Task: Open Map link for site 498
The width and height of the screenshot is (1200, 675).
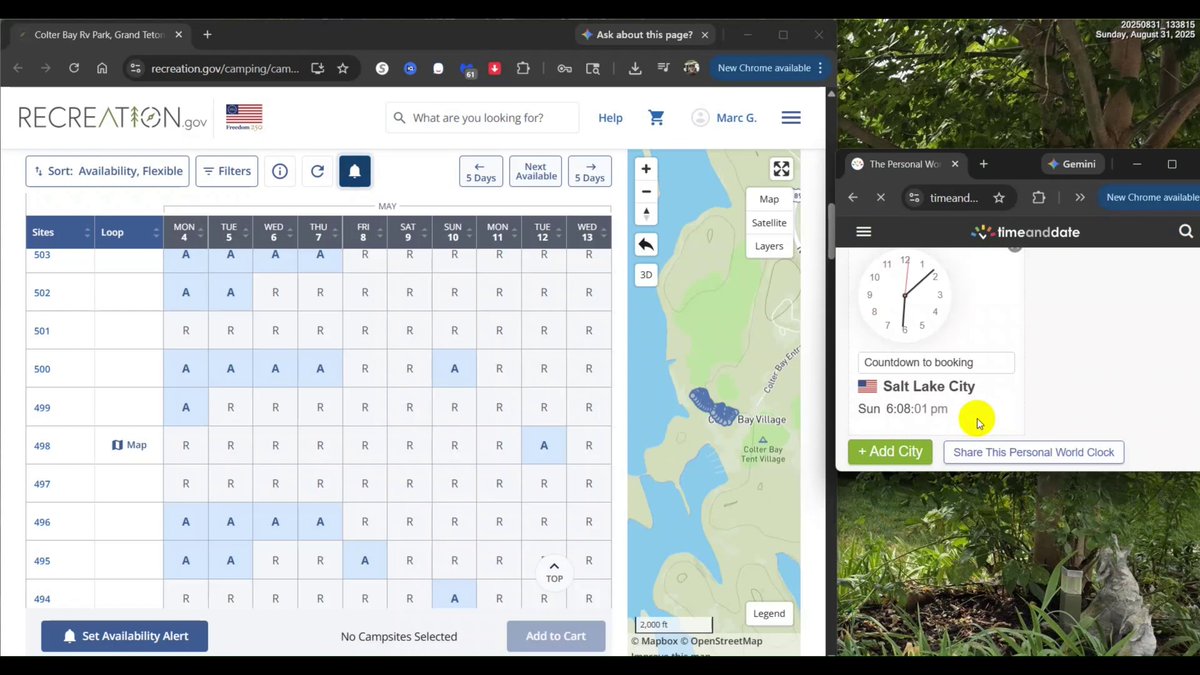Action: pos(129,445)
